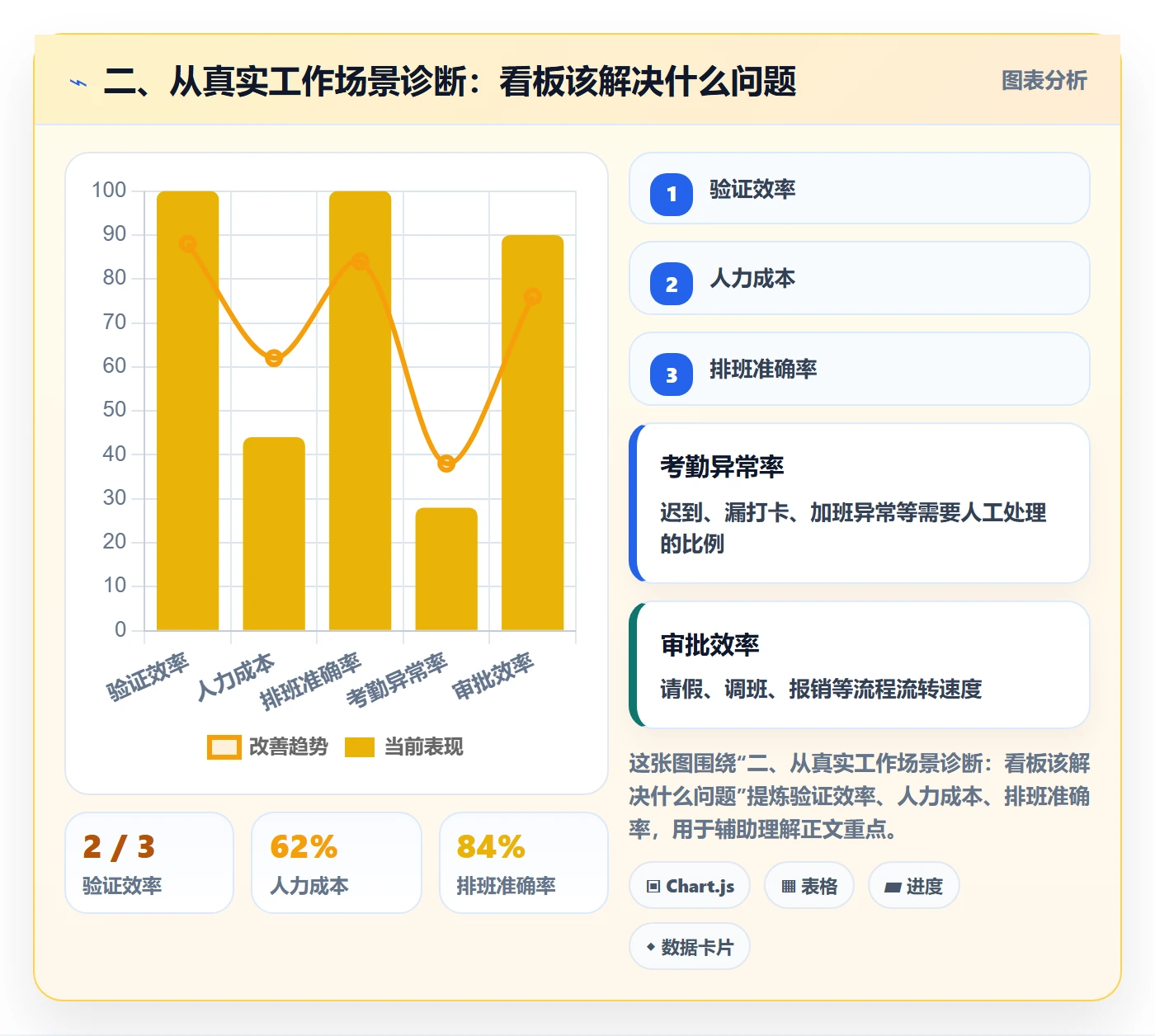1155x1036 pixels.
Task: Click the 84% stat value
Action: [491, 847]
